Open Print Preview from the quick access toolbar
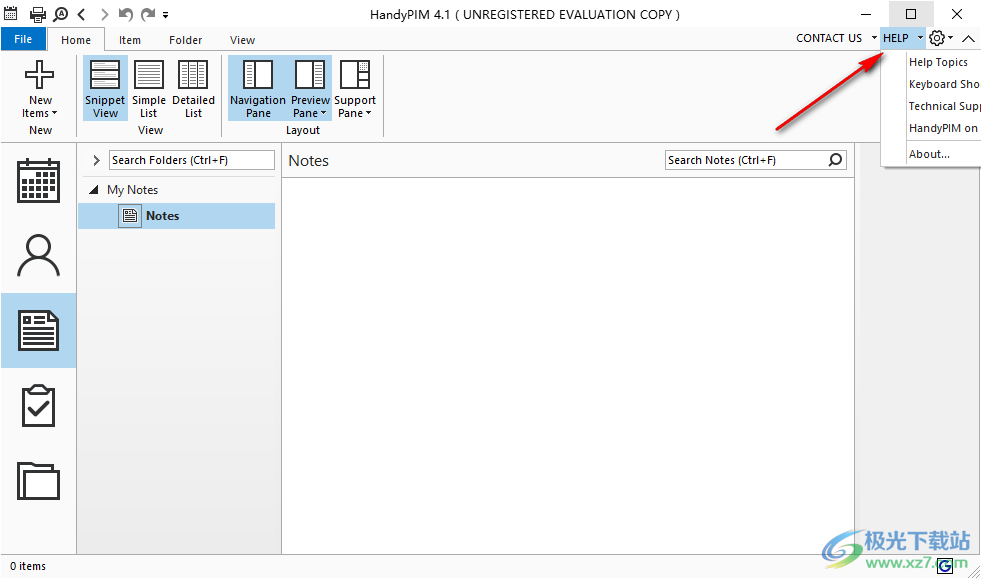This screenshot has width=981, height=579. pyautogui.click(x=61, y=14)
